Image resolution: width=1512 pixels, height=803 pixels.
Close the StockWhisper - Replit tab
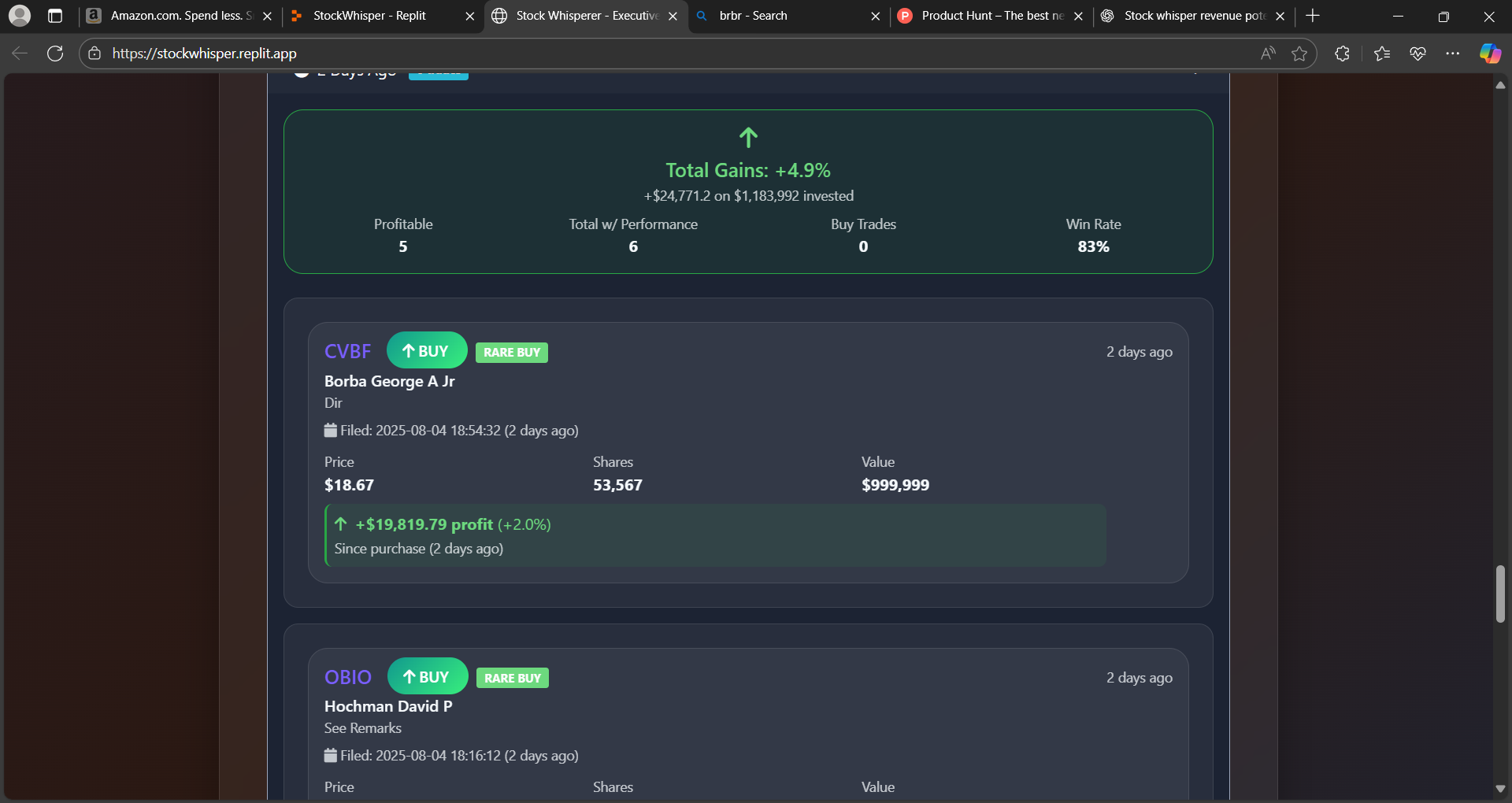(x=470, y=16)
